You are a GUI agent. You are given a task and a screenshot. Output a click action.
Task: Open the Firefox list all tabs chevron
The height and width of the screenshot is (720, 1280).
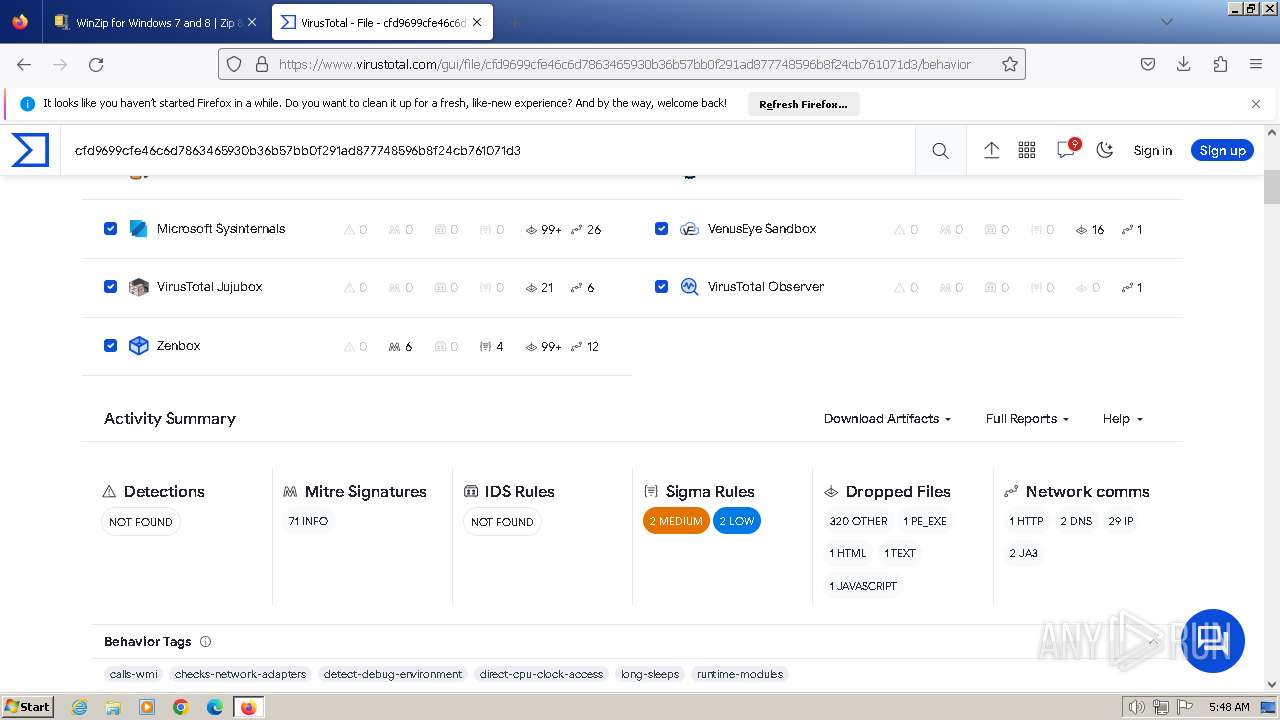point(1166,22)
